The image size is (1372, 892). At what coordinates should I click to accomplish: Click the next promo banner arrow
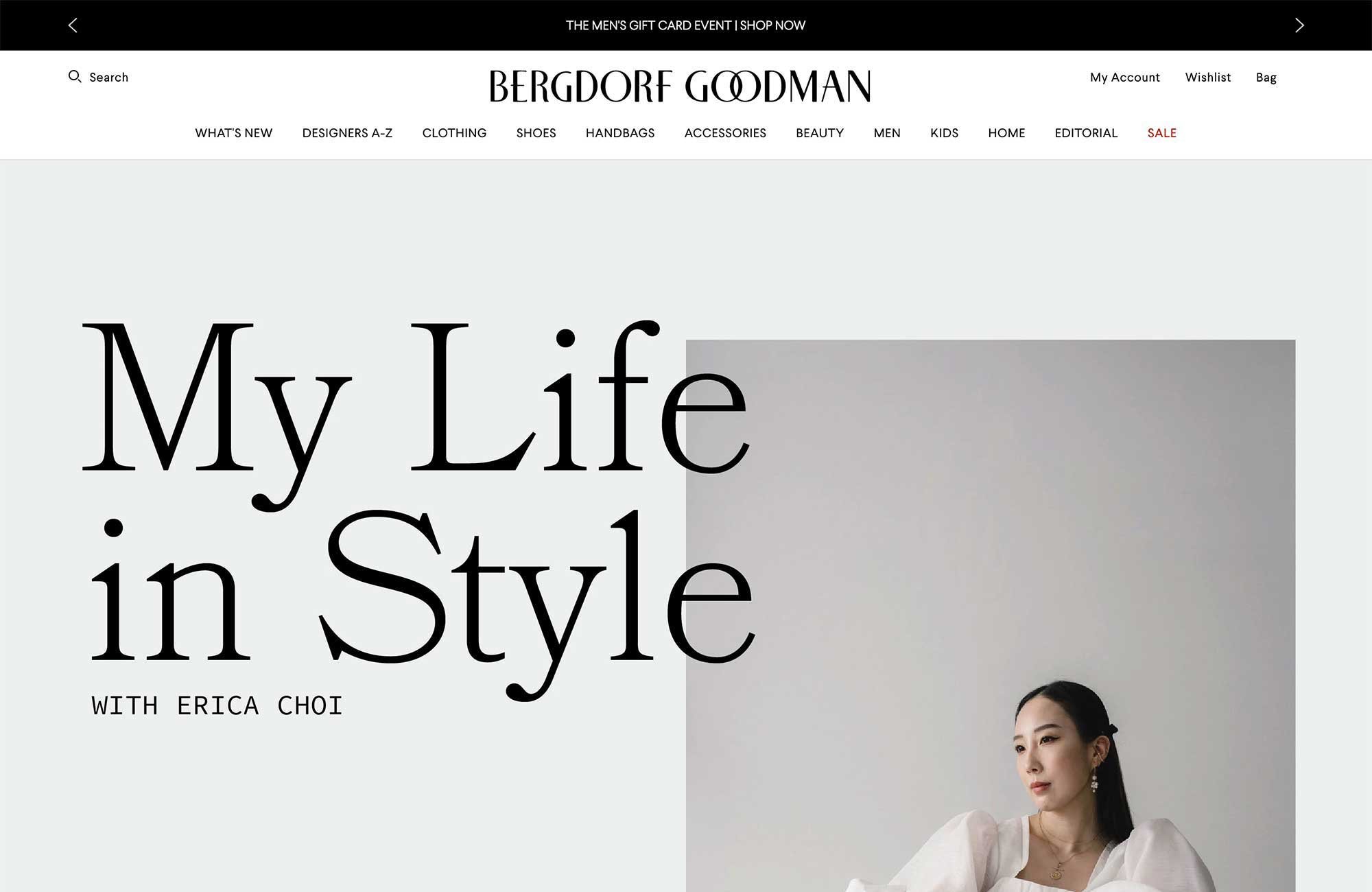(1299, 25)
